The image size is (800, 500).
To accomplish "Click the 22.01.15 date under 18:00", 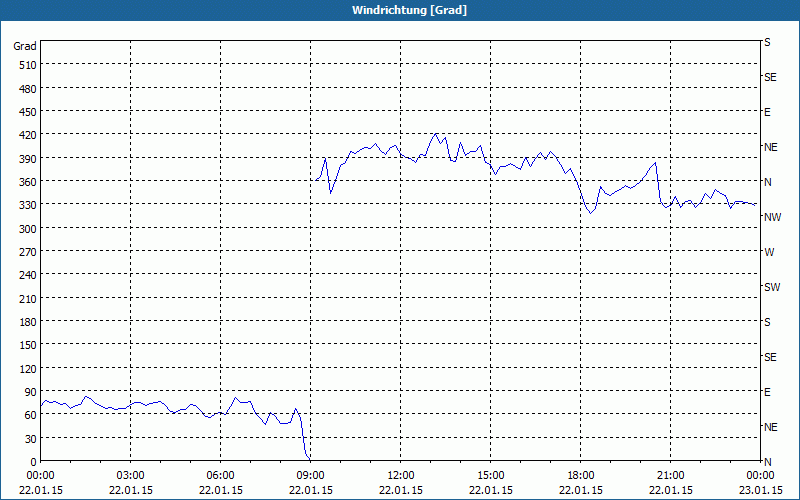I will [x=581, y=490].
